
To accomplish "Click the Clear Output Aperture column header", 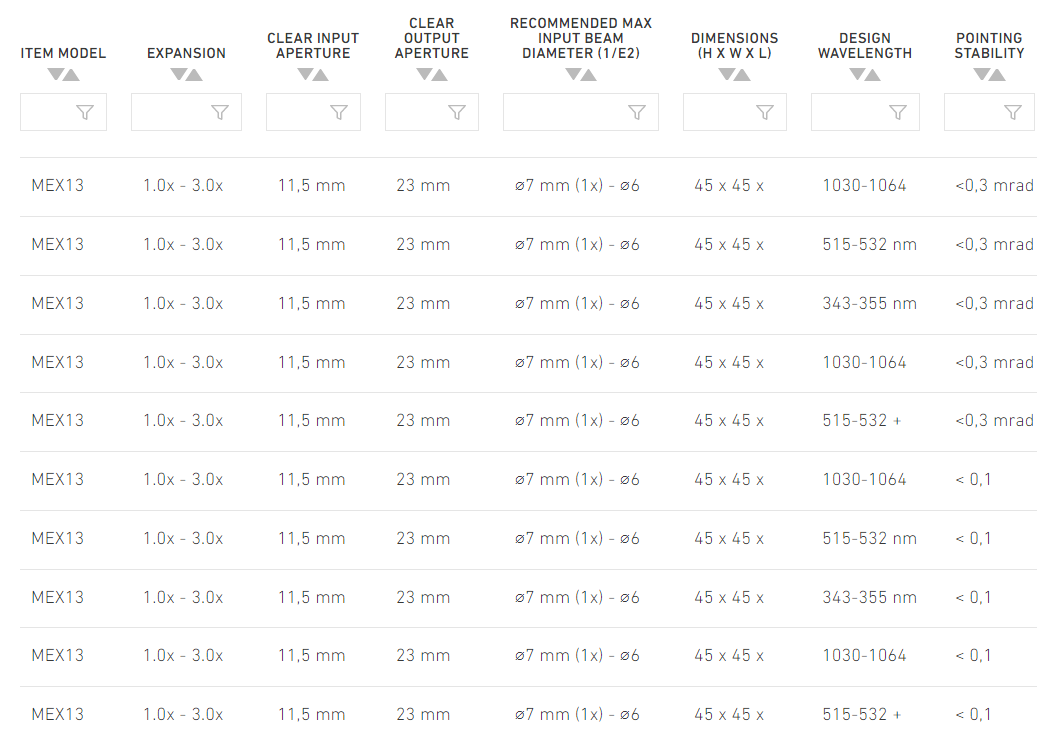I will [x=431, y=38].
